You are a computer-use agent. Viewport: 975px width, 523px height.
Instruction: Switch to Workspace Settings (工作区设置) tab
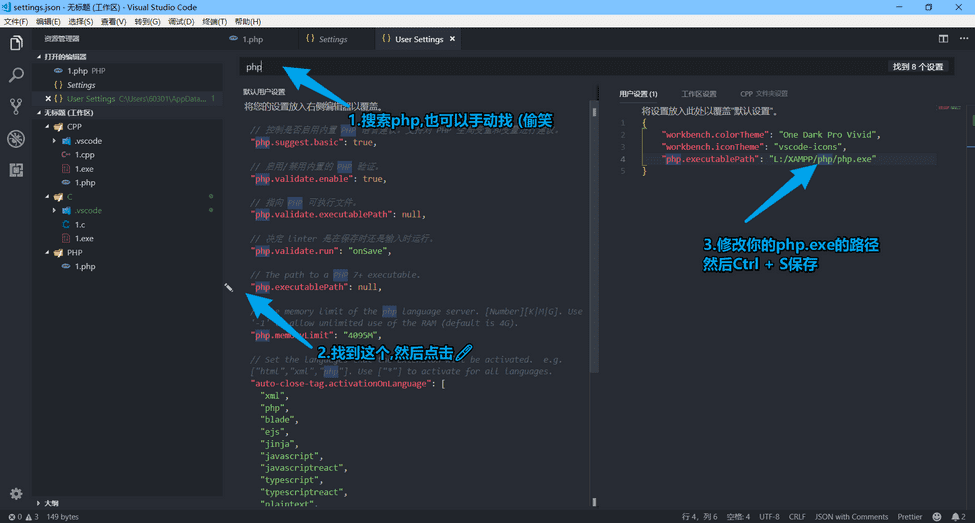(x=699, y=94)
